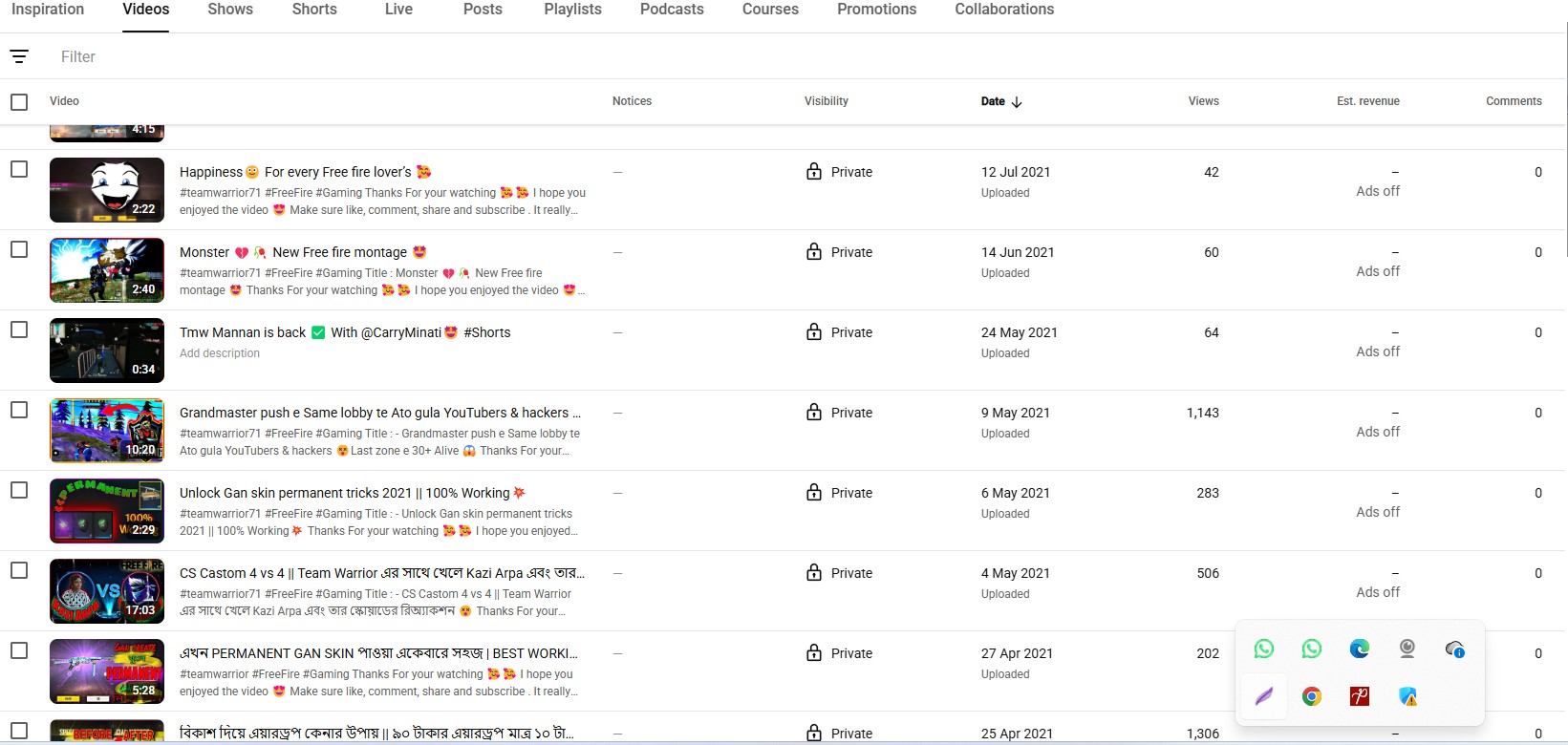Open the filter menu lines icon
Viewport: 1568px width, 745px height.
coord(19,57)
